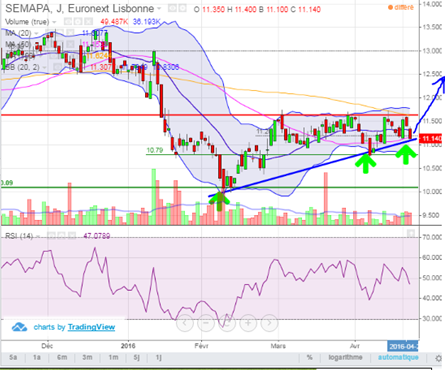Select the 3m time range
The height and width of the screenshot is (370, 448).
point(87,357)
